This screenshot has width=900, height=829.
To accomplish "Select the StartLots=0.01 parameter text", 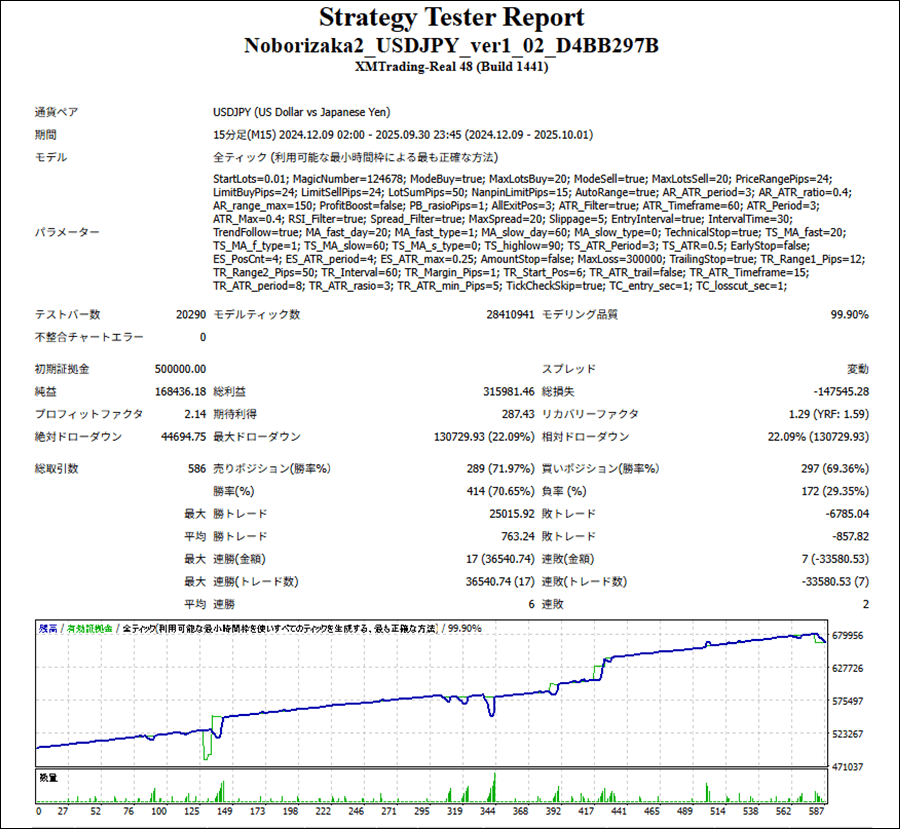I will (249, 177).
